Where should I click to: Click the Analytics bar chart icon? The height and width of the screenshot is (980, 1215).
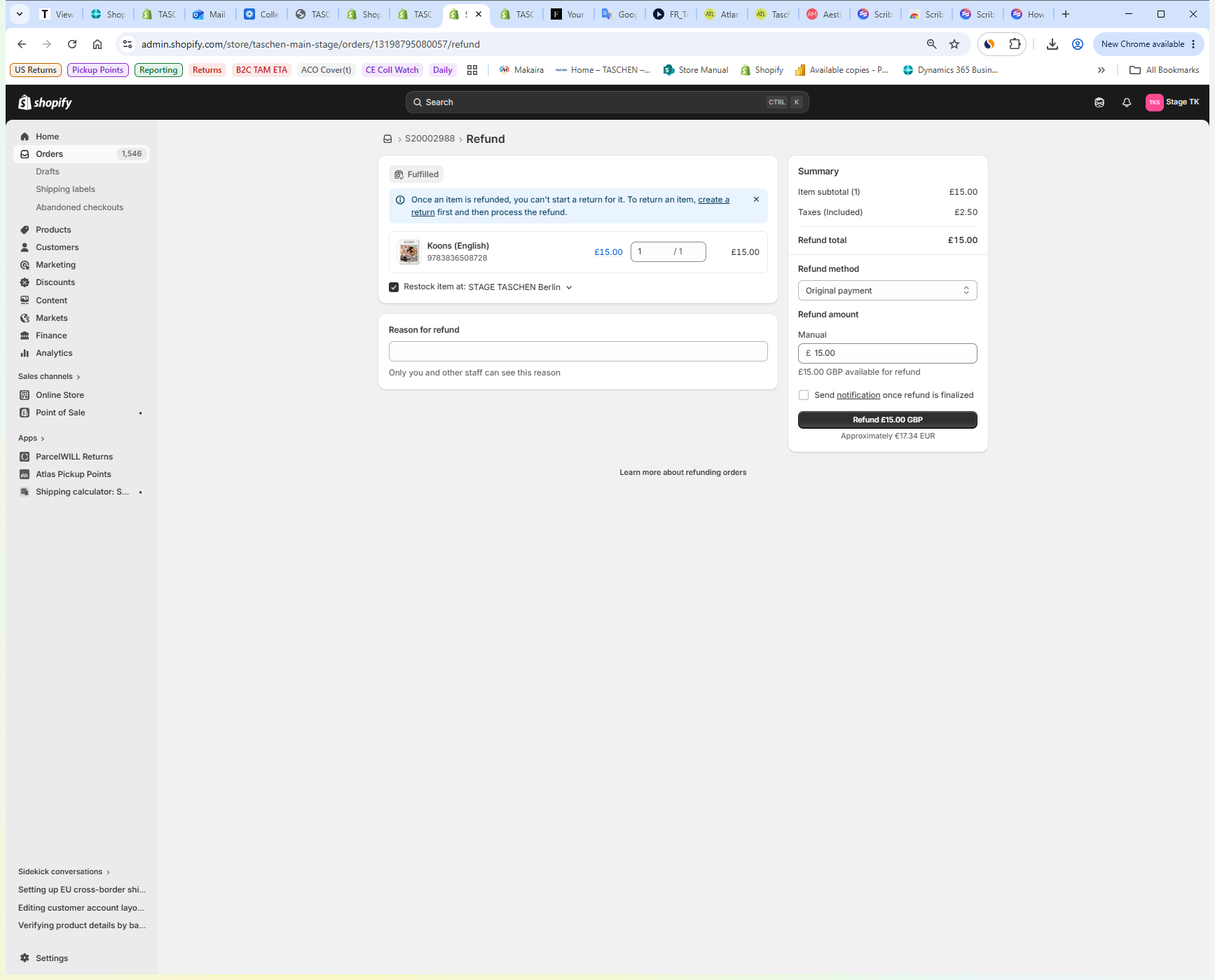(x=25, y=353)
